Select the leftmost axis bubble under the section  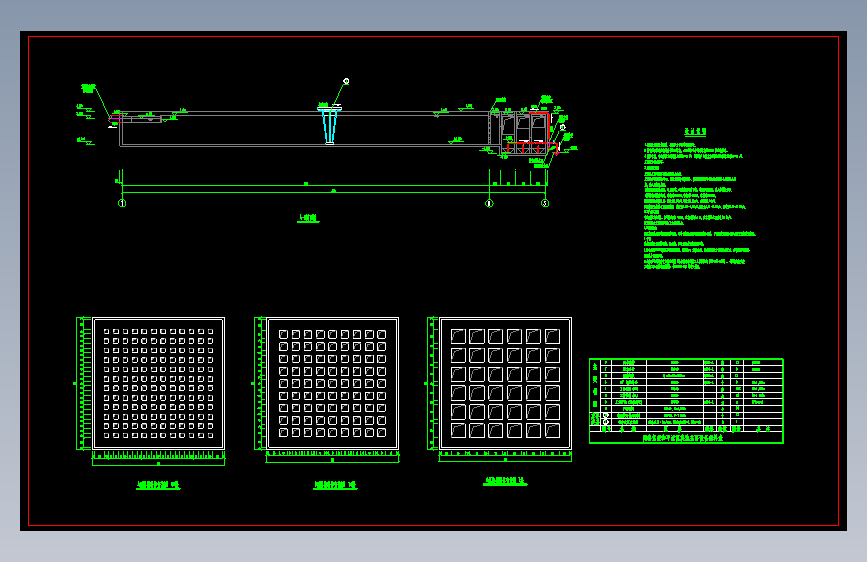(x=122, y=203)
